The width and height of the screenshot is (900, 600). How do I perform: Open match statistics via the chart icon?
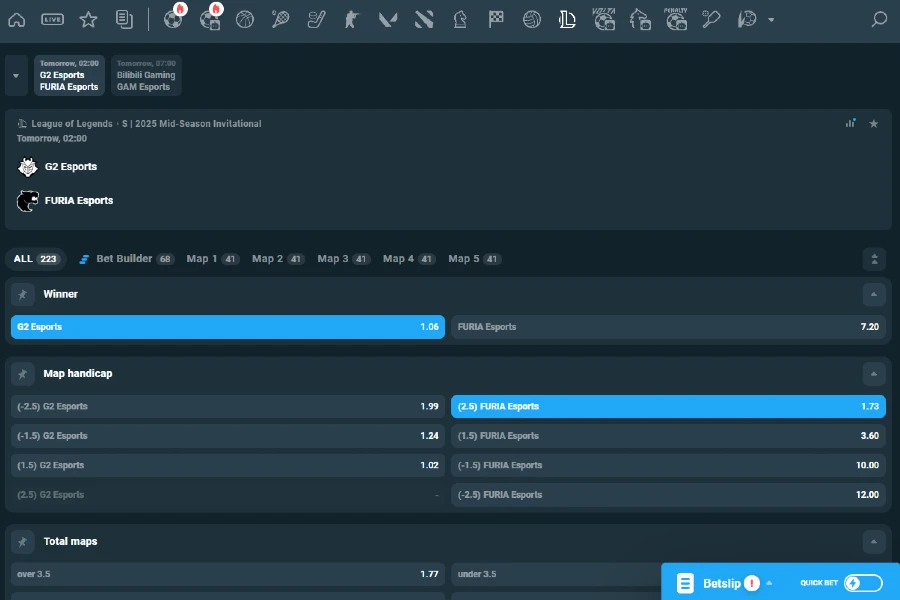(x=851, y=123)
